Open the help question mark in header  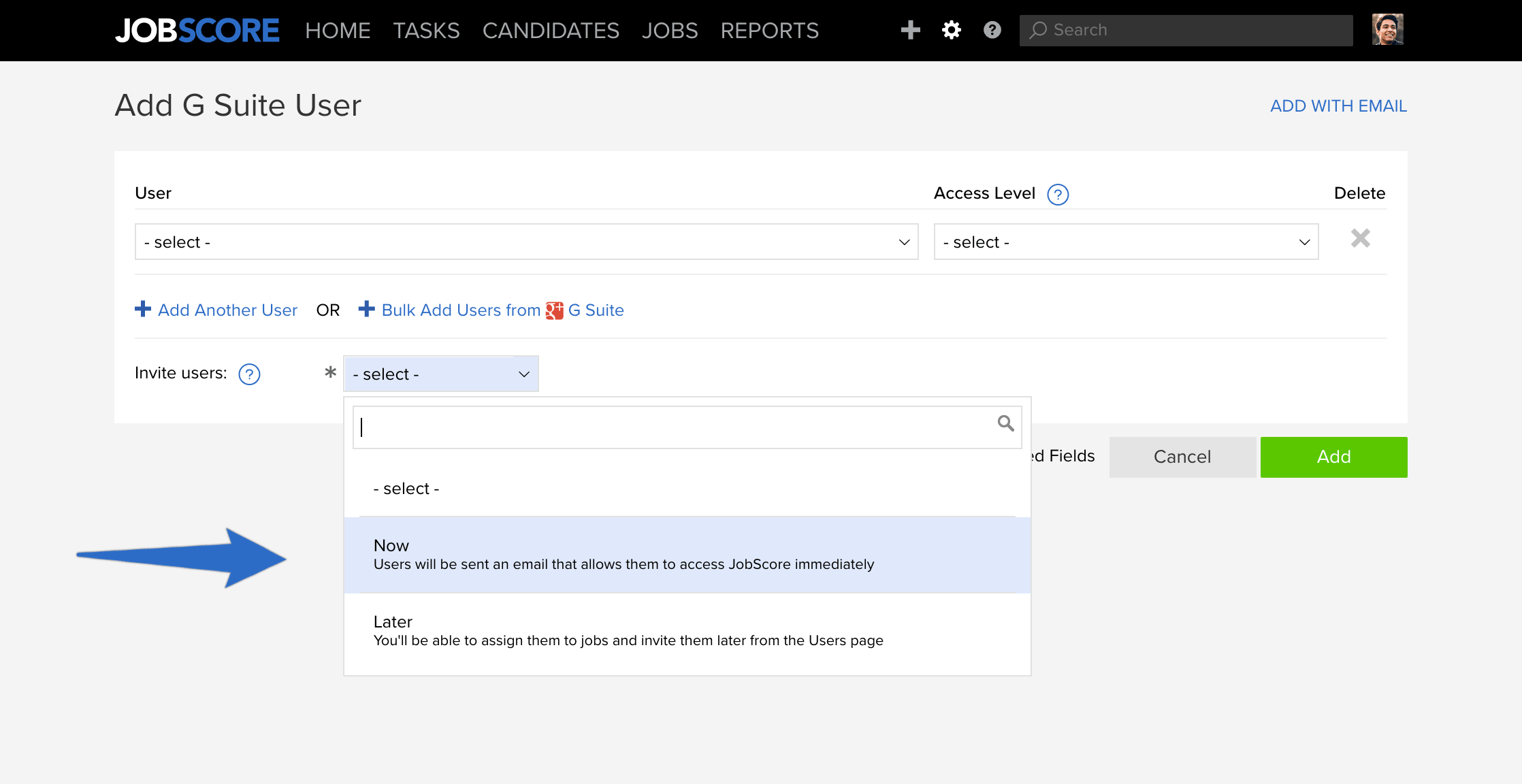coord(992,30)
